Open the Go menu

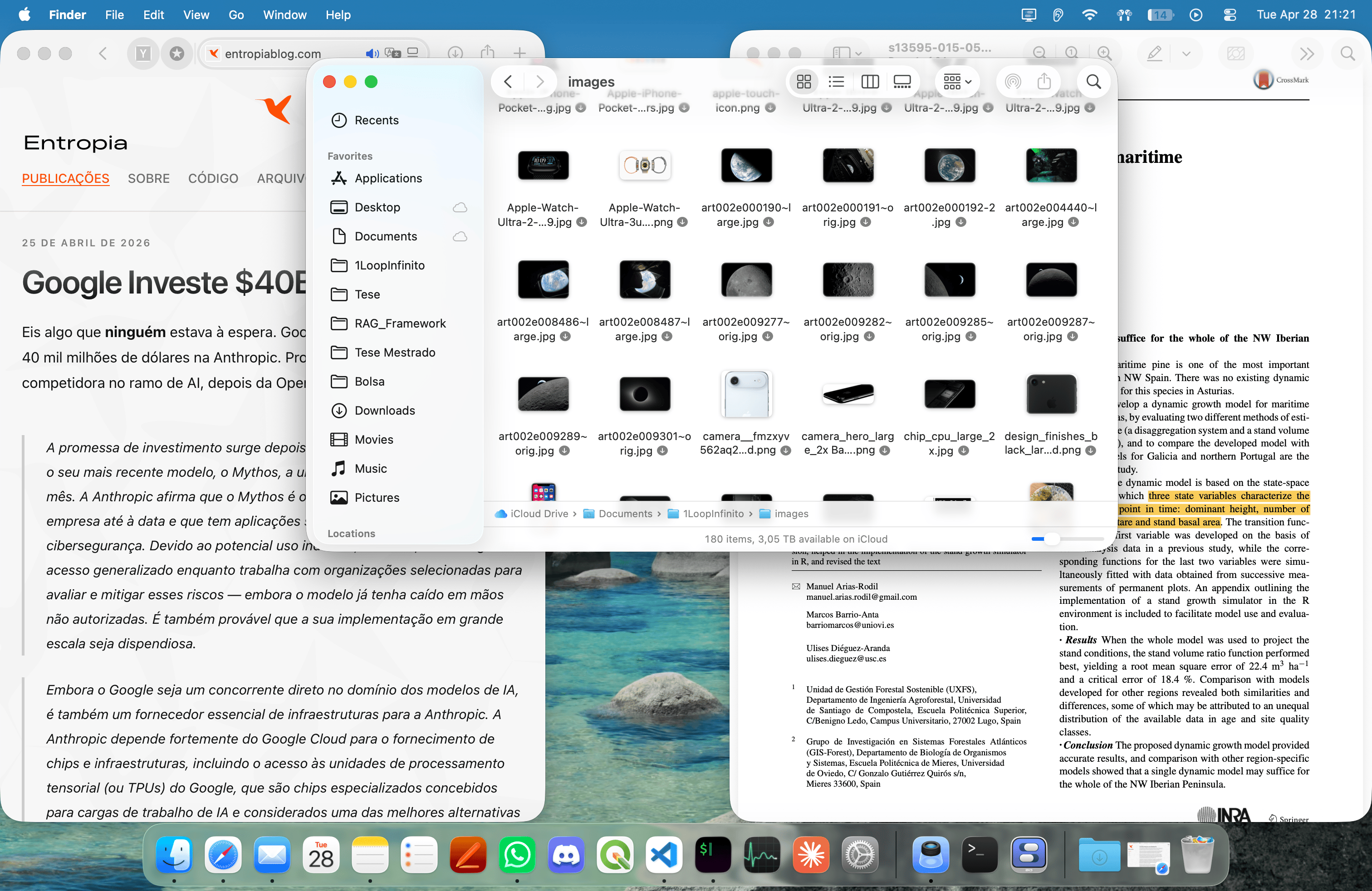(x=236, y=15)
